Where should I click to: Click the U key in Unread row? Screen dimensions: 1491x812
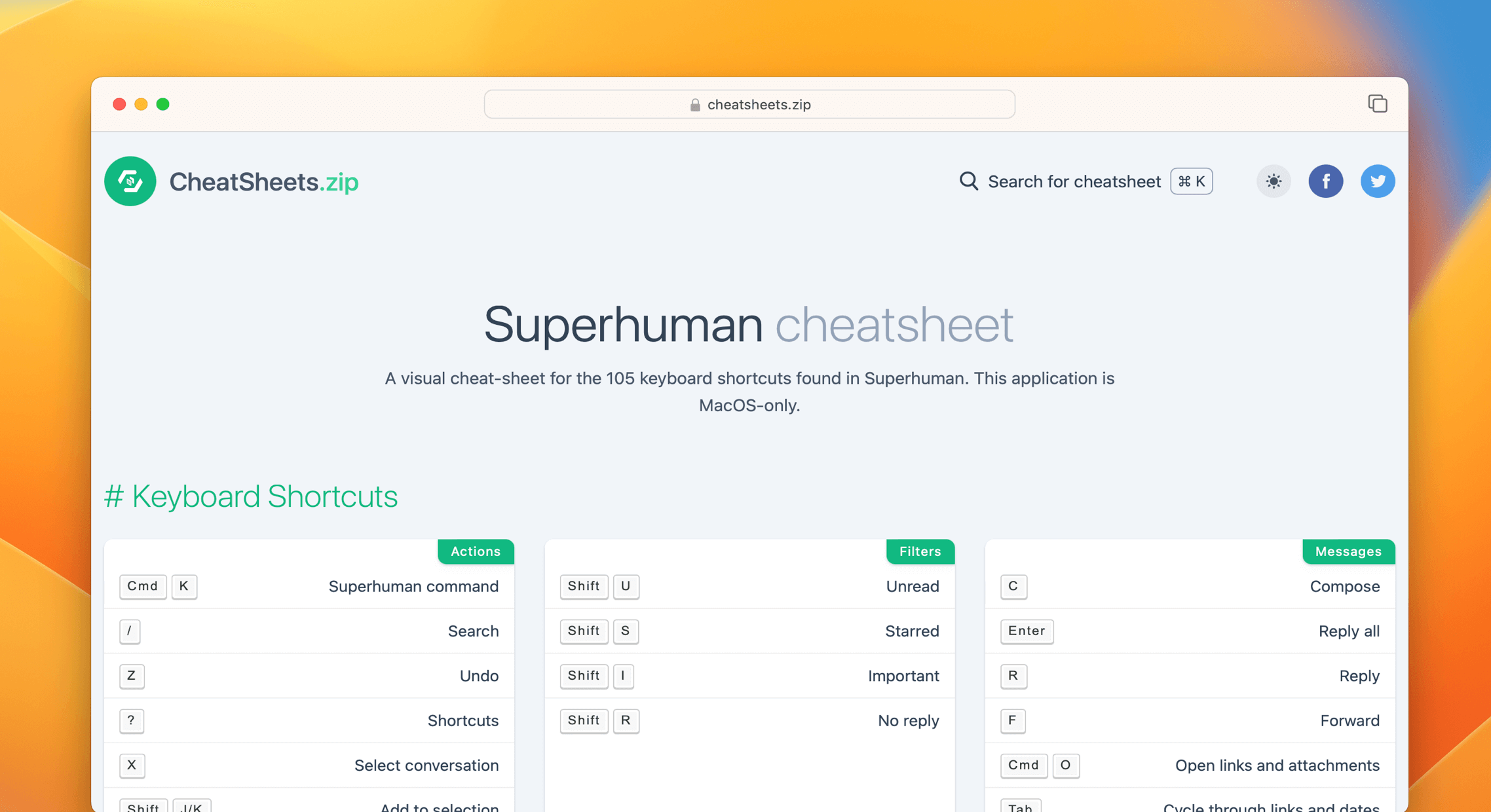[x=626, y=586]
